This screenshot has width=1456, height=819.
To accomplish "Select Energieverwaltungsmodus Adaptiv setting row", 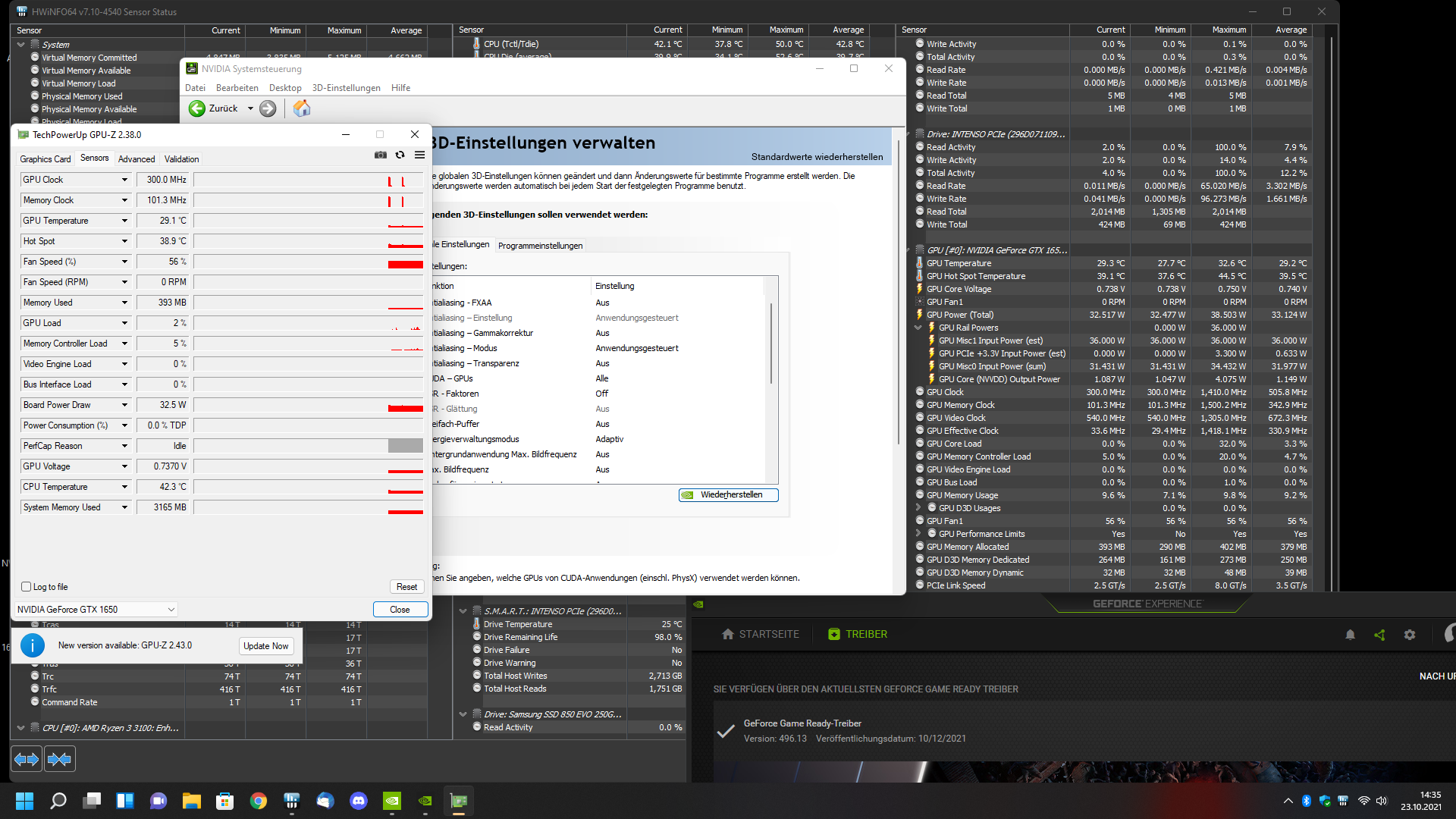I will (x=599, y=439).
